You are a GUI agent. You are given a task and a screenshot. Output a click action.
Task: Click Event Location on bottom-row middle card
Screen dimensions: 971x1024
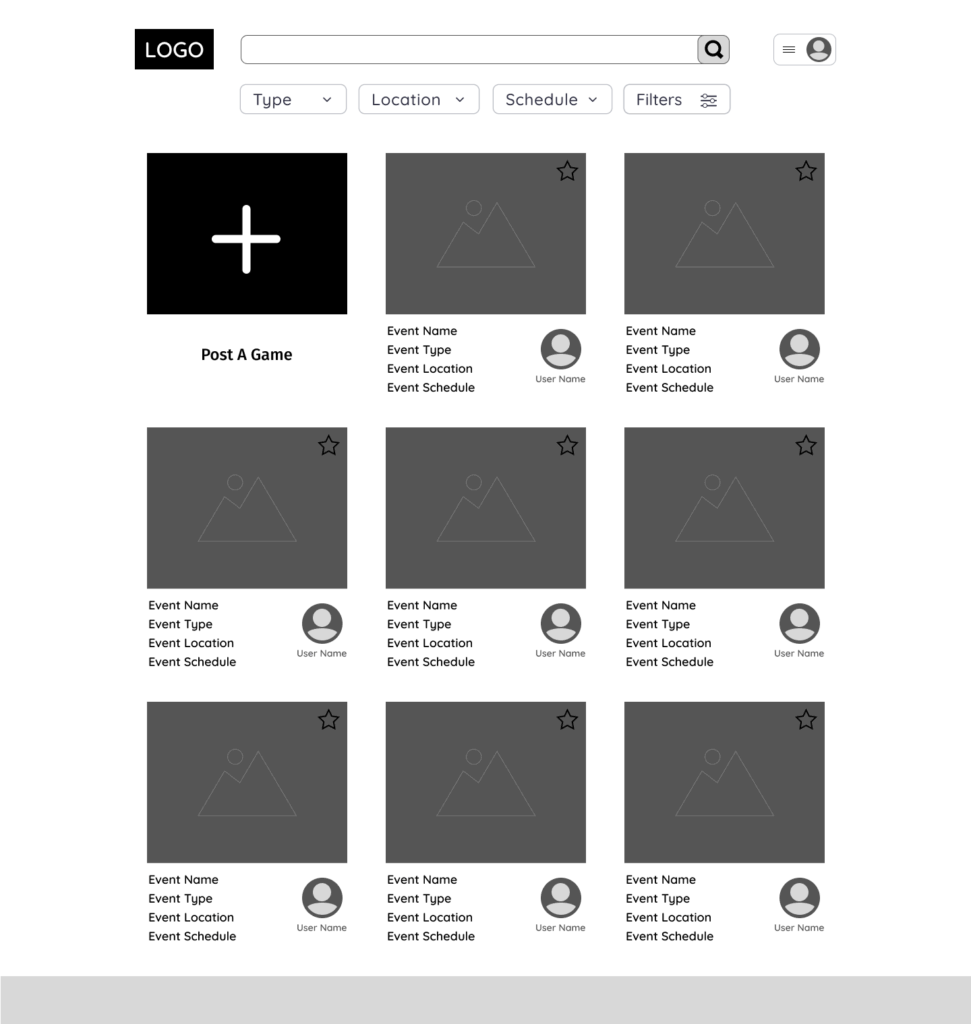click(x=430, y=918)
